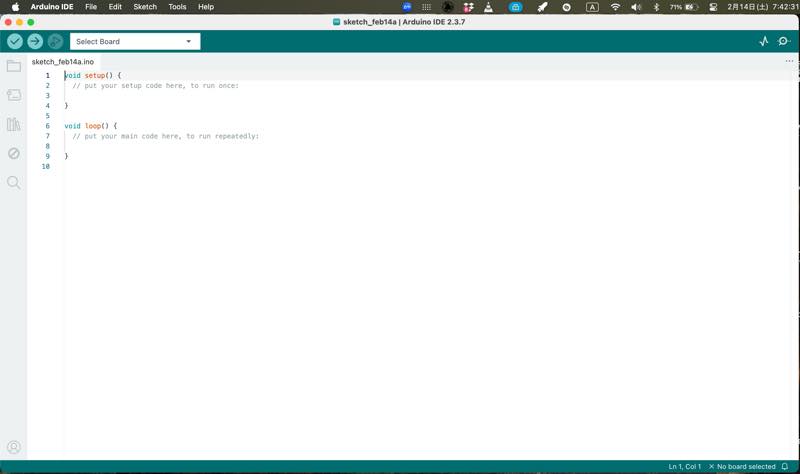Open the Arduino IDE application menu
Screen dimensions: 800x474
pos(52,7)
